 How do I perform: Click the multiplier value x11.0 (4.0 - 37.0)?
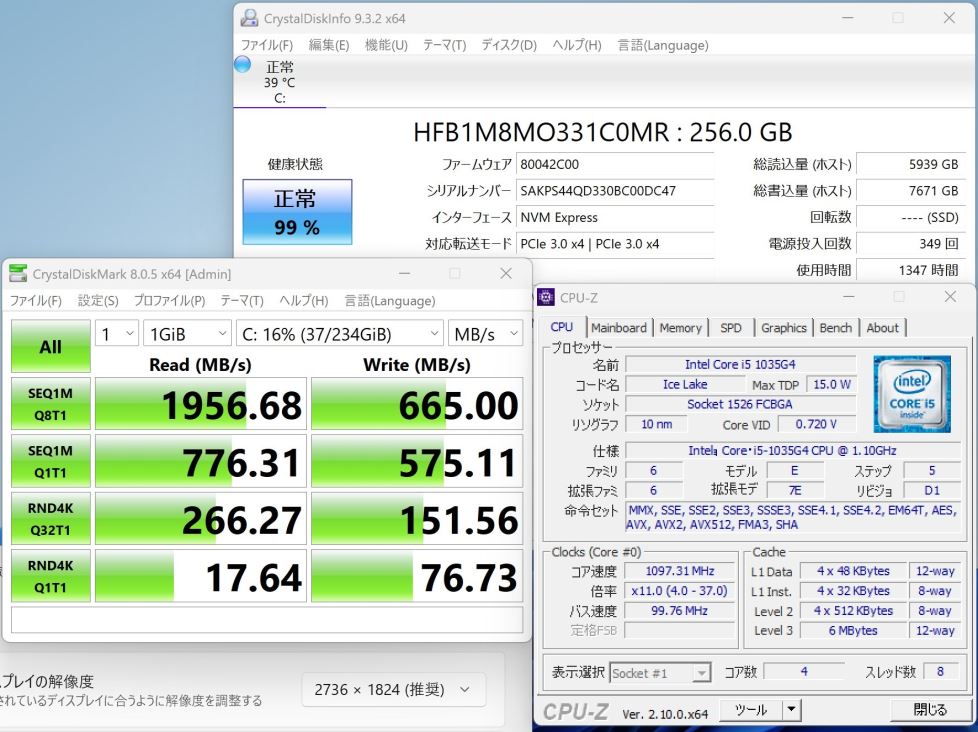[x=679, y=590]
